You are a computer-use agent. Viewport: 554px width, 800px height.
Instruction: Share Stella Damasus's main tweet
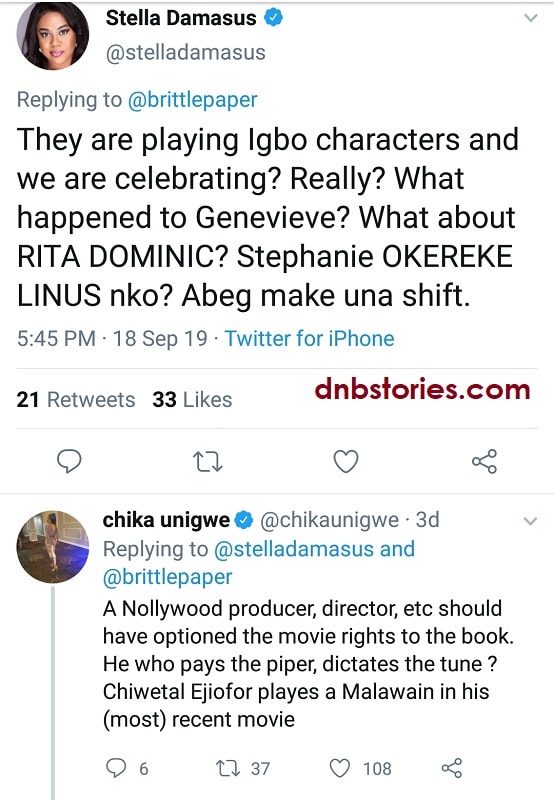click(484, 461)
